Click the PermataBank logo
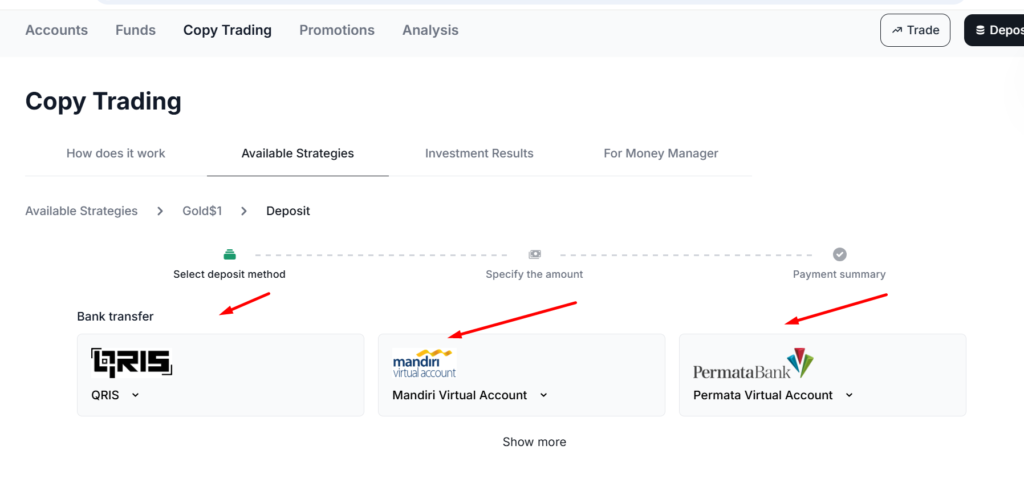This screenshot has height=482, width=1024. coord(753,364)
